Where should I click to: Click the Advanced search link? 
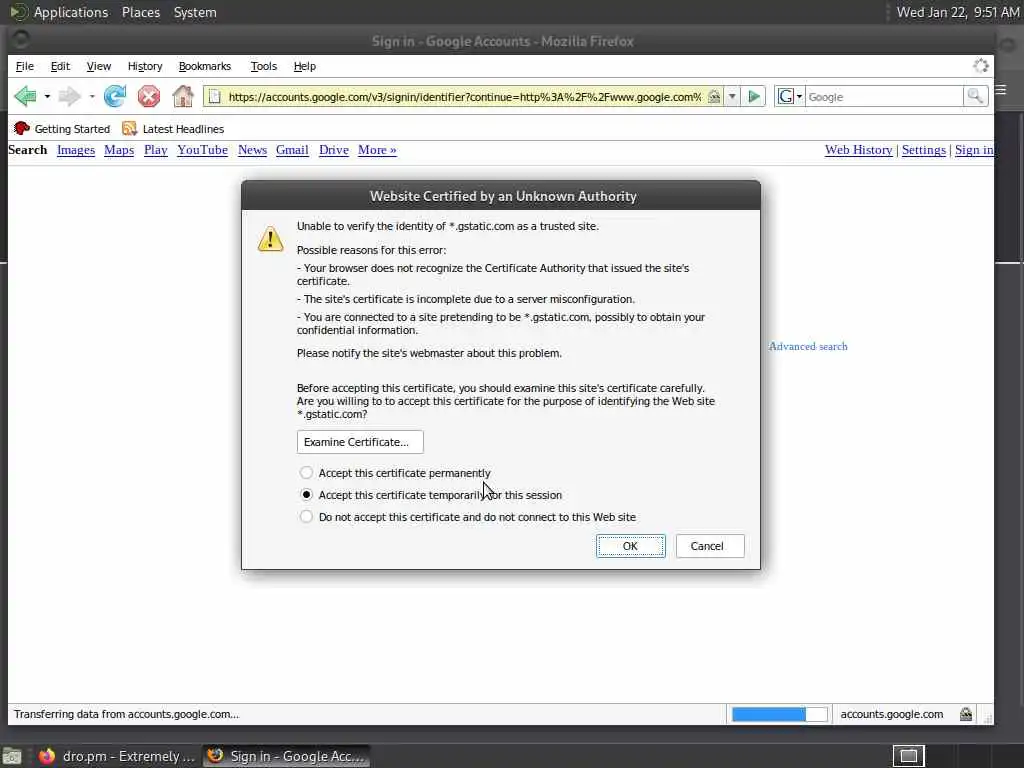pos(808,346)
